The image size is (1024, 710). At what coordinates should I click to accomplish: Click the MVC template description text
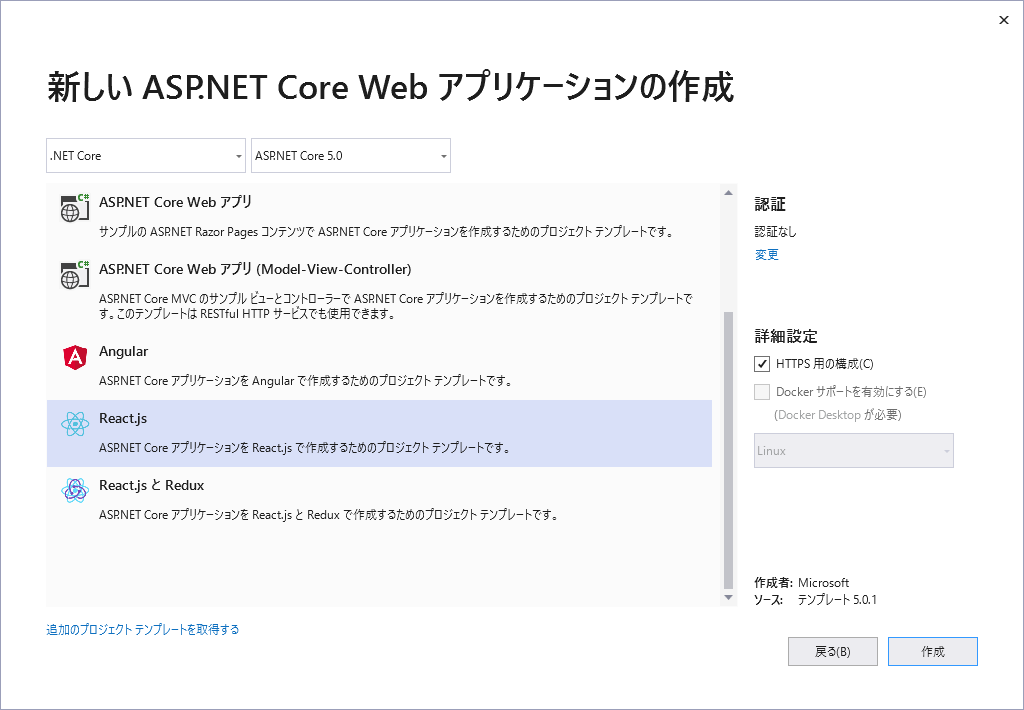(396, 306)
